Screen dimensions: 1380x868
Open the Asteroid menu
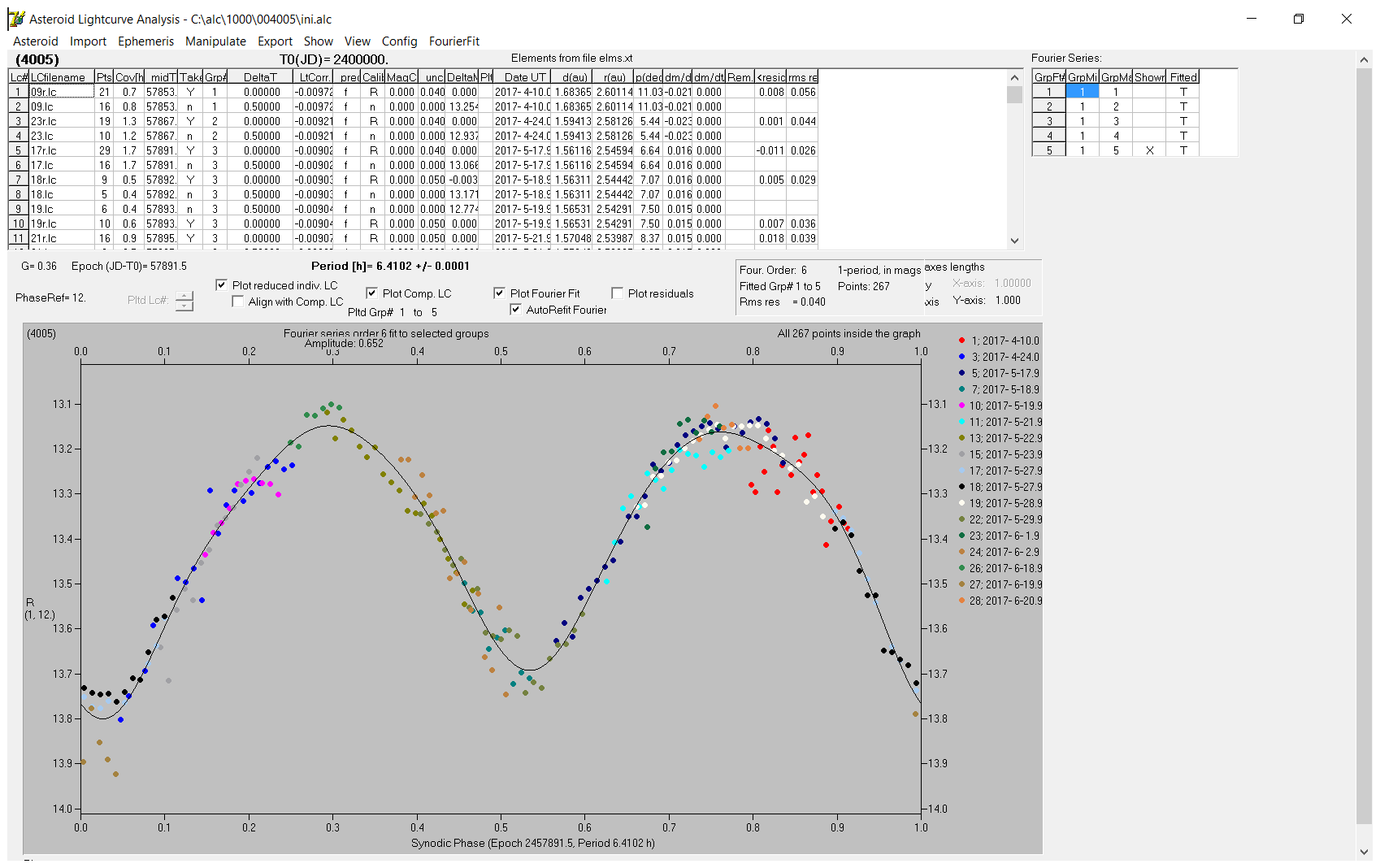coord(36,41)
